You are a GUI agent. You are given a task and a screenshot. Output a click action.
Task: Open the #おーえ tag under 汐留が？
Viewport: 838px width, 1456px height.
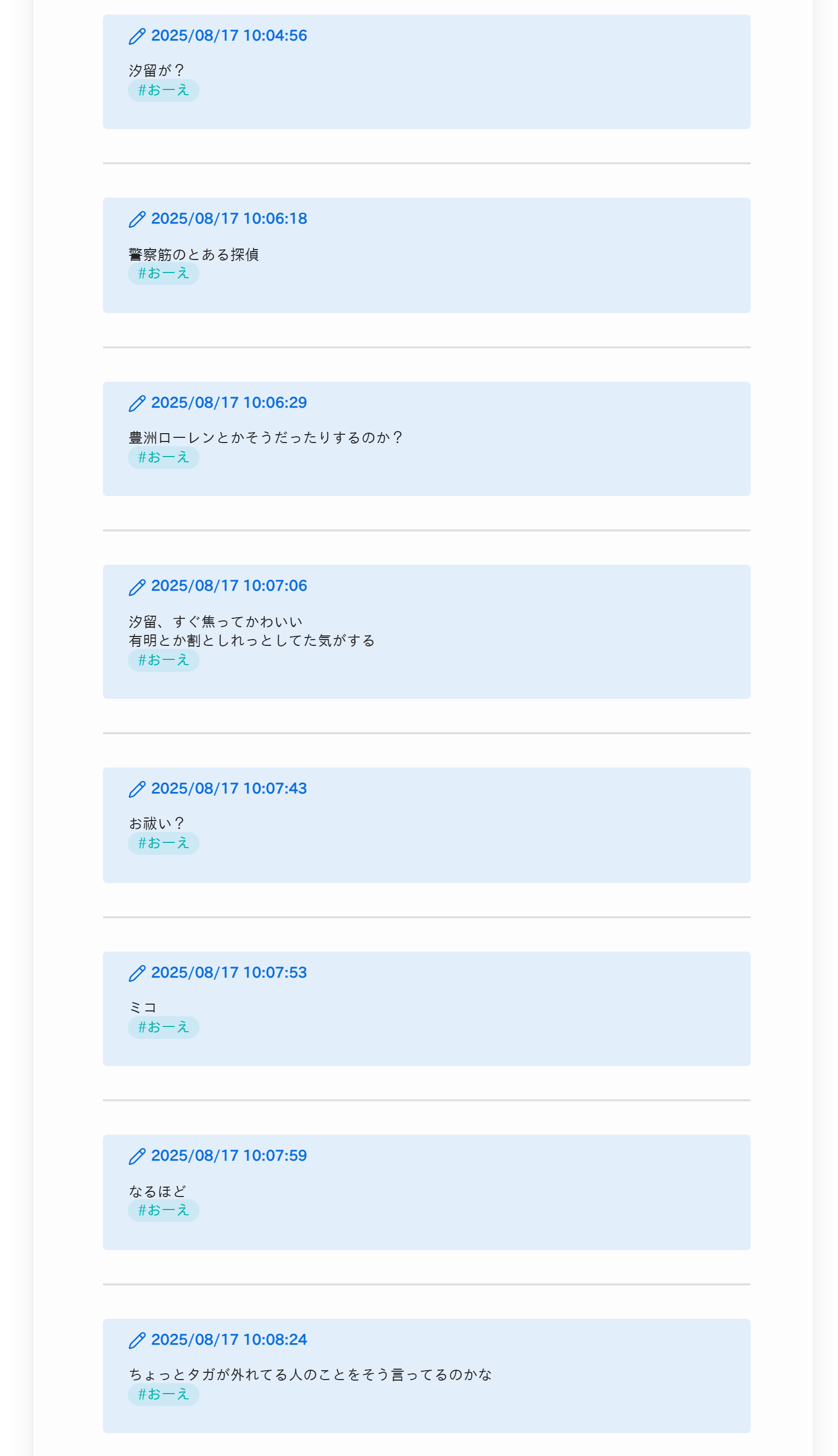coord(163,90)
